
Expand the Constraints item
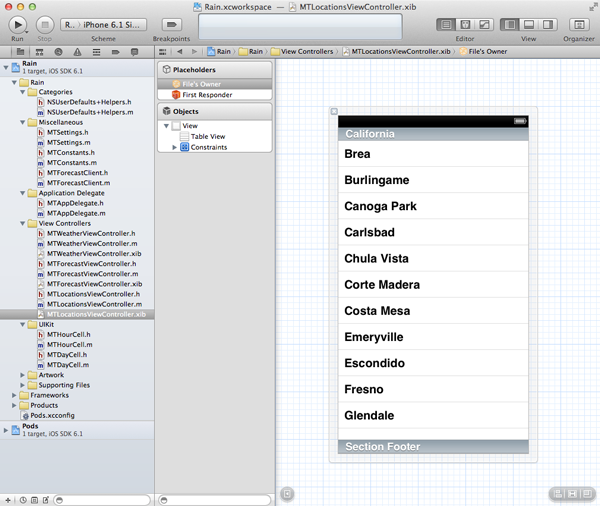click(174, 147)
